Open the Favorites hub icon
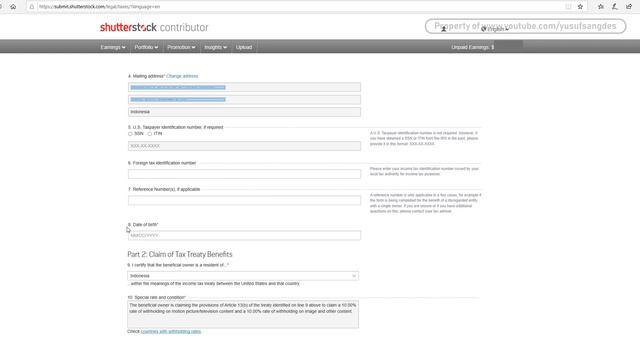The width and height of the screenshot is (640, 360). [601, 7]
